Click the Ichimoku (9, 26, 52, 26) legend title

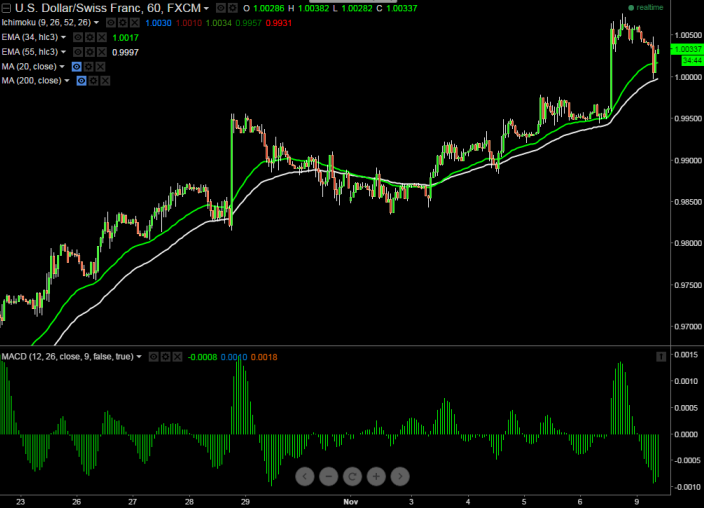pyautogui.click(x=46, y=22)
